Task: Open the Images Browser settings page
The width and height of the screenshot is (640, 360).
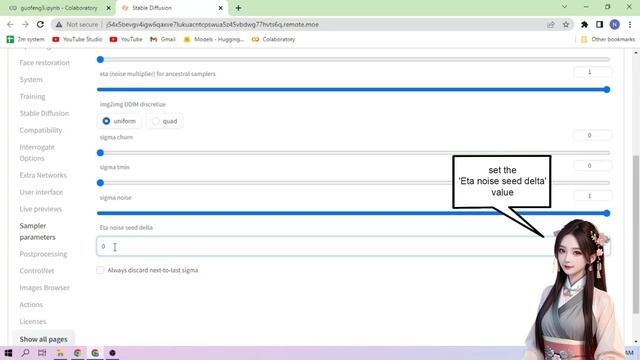Action: coord(44,288)
